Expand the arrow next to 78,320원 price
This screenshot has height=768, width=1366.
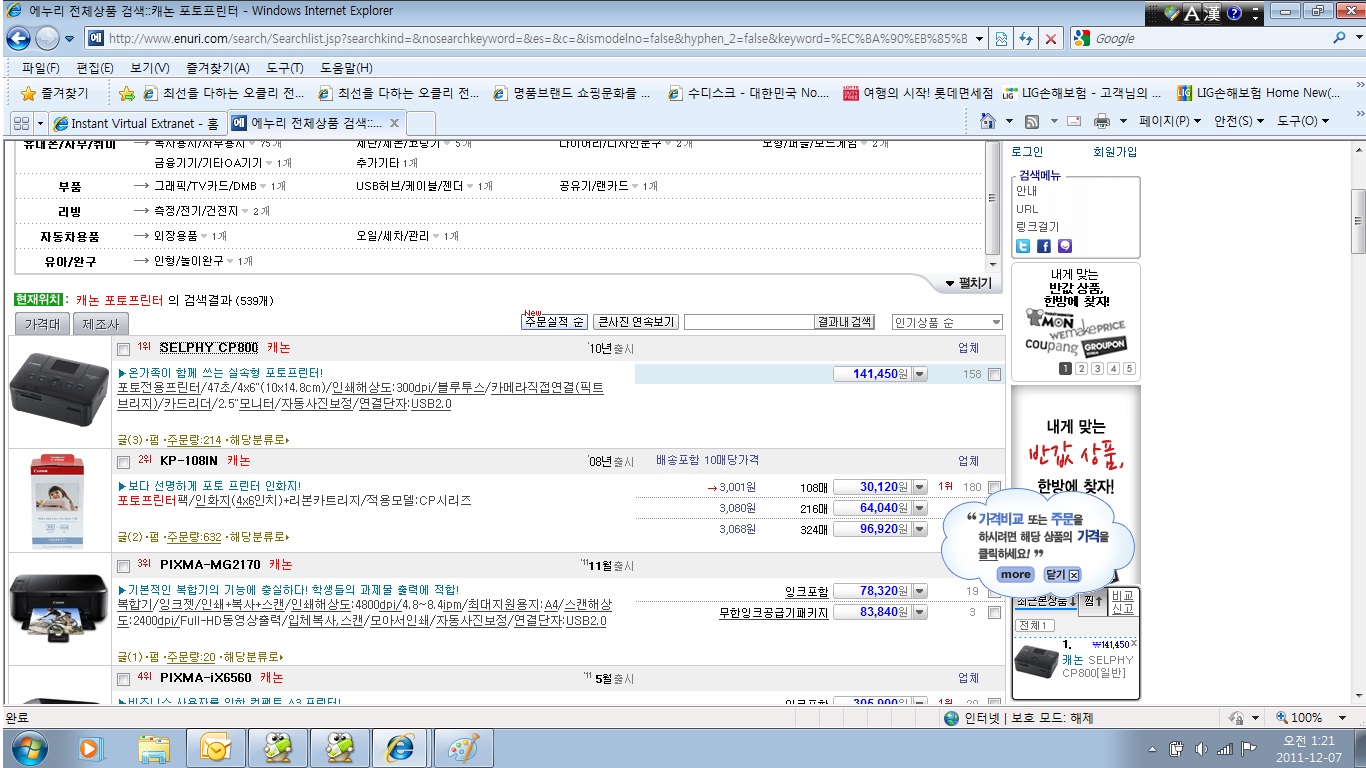[920, 592]
